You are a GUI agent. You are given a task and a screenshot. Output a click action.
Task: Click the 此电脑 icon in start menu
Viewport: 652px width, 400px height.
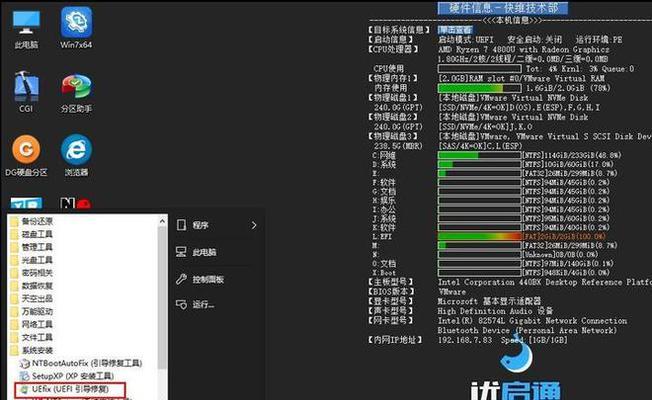181,252
